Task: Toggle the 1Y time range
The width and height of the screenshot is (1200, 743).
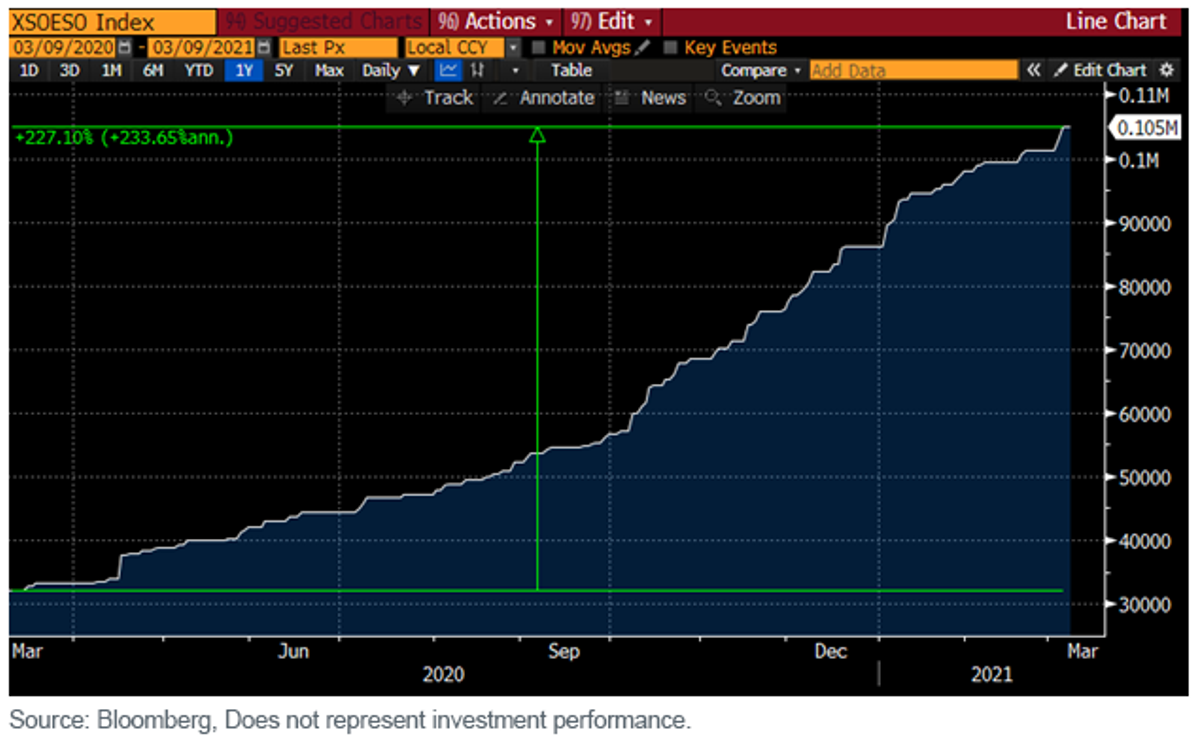Action: [244, 70]
